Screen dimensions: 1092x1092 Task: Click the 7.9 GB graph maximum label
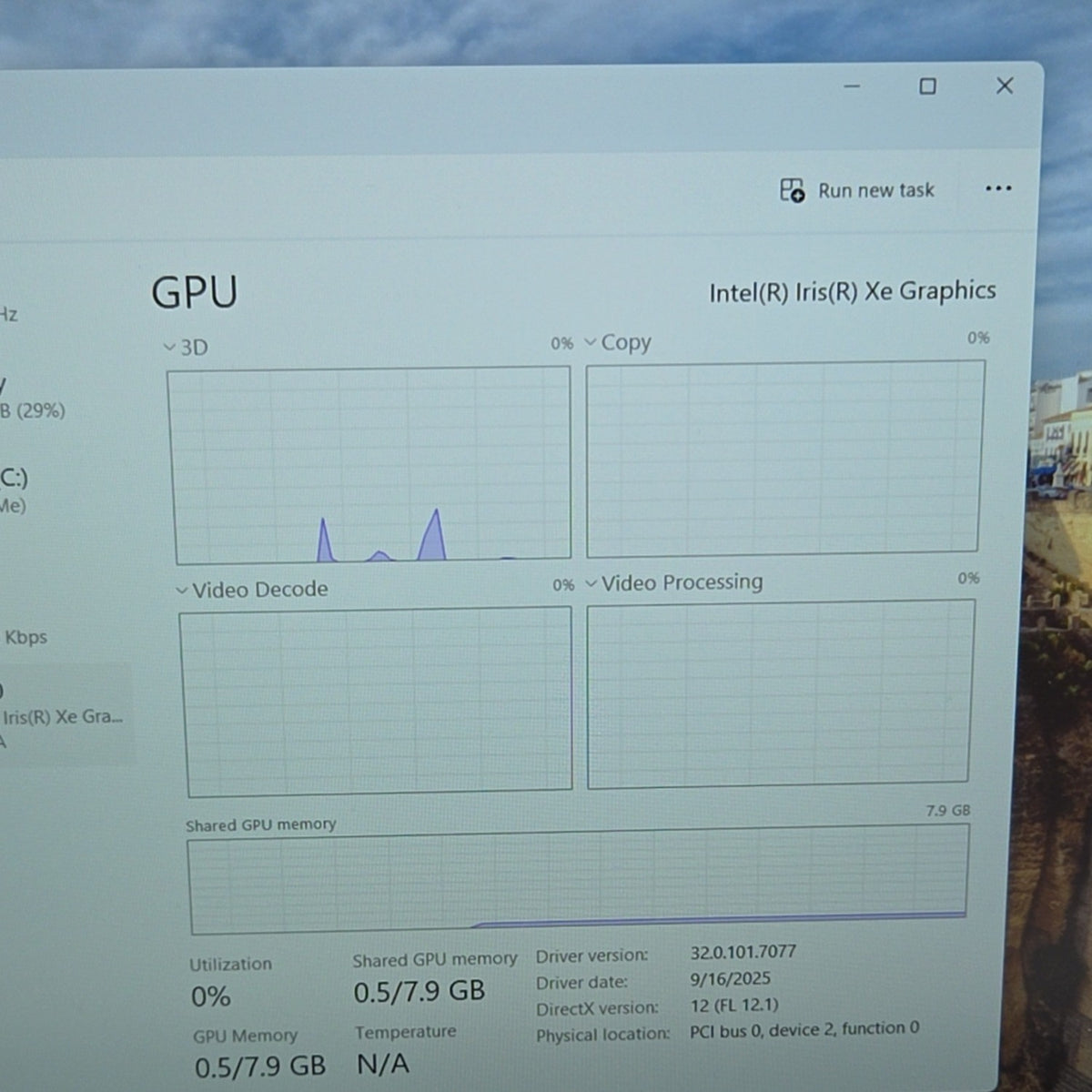[x=948, y=810]
